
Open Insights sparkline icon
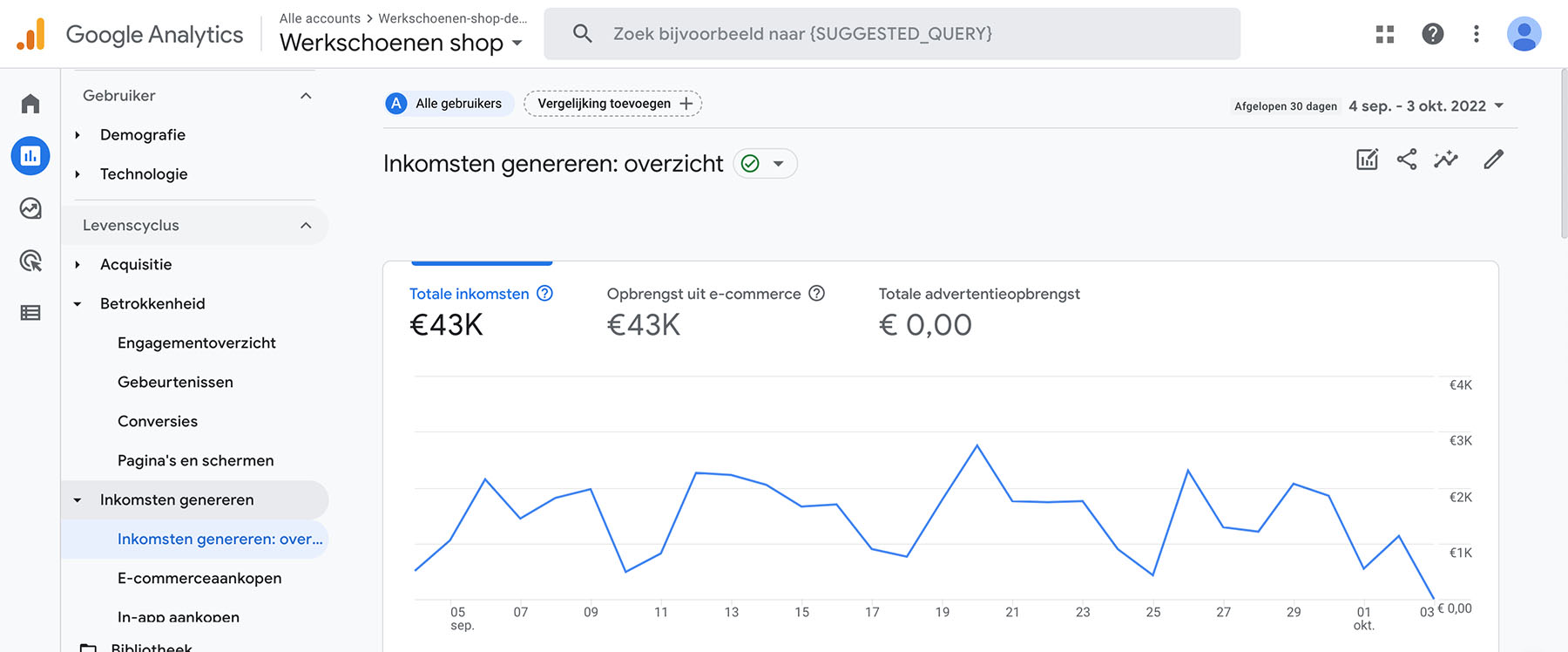tap(1446, 160)
